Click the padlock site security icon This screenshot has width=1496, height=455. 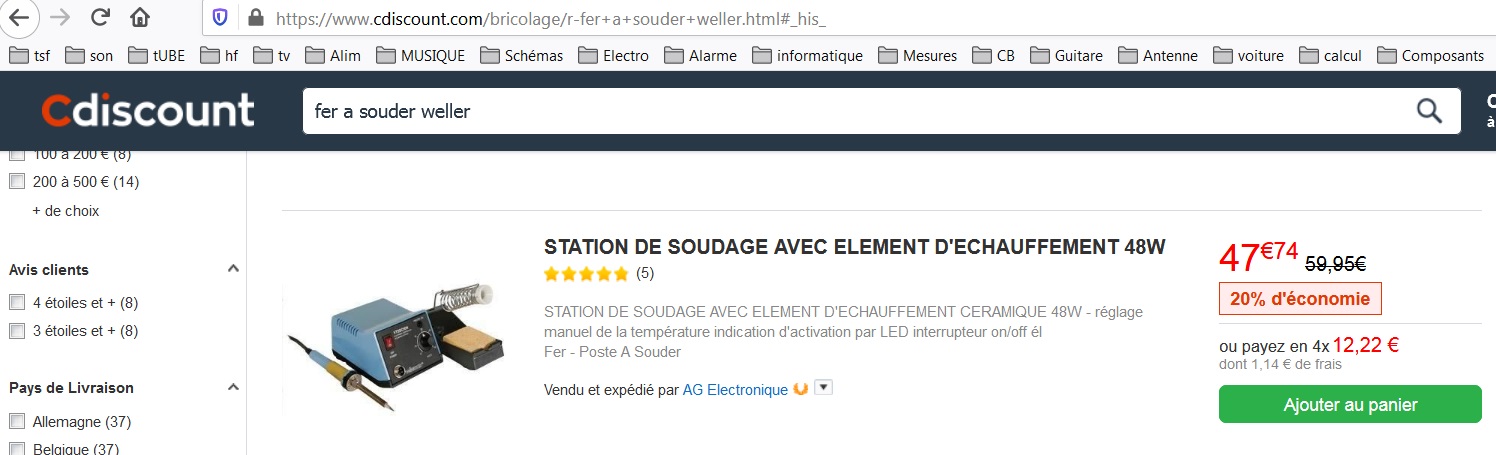(255, 17)
